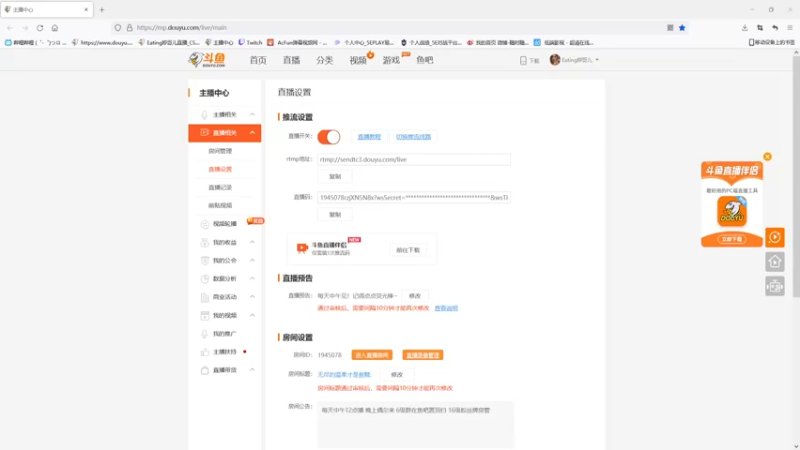Open 鱼吧 in the top navigation
This screenshot has height=450, width=800.
click(424, 60)
